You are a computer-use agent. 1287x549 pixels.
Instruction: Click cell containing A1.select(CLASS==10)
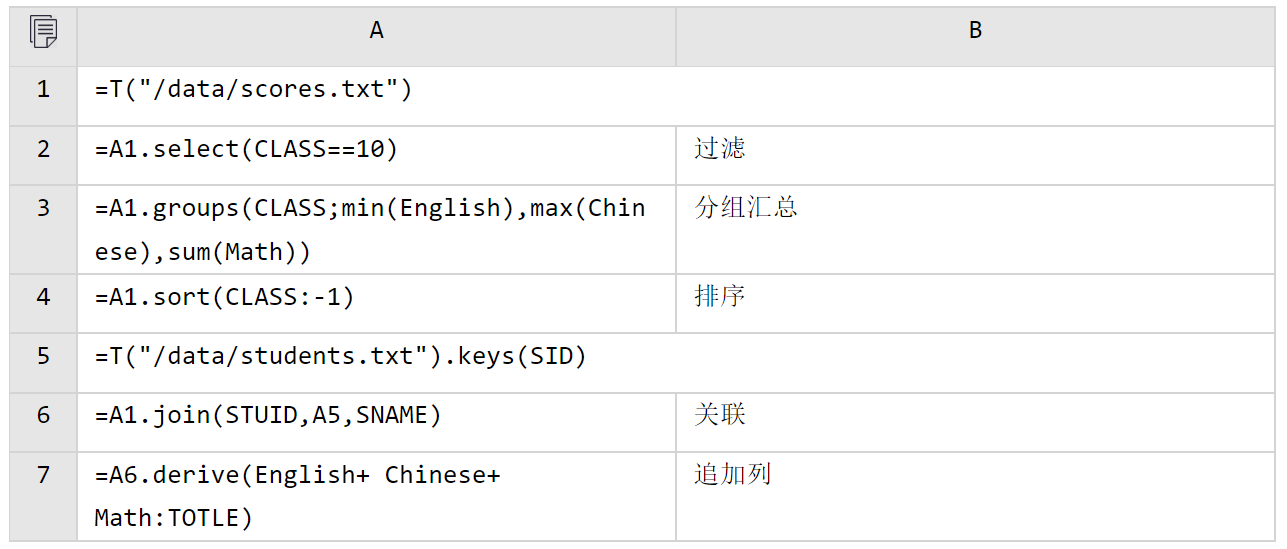[376, 155]
